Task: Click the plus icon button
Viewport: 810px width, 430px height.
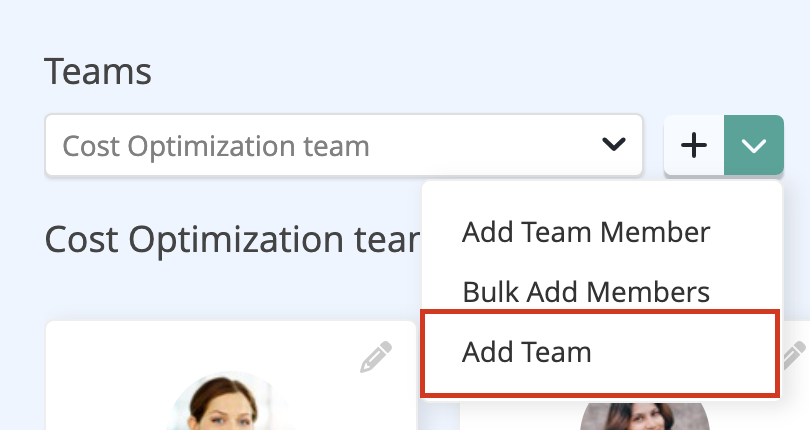Action: [694, 145]
